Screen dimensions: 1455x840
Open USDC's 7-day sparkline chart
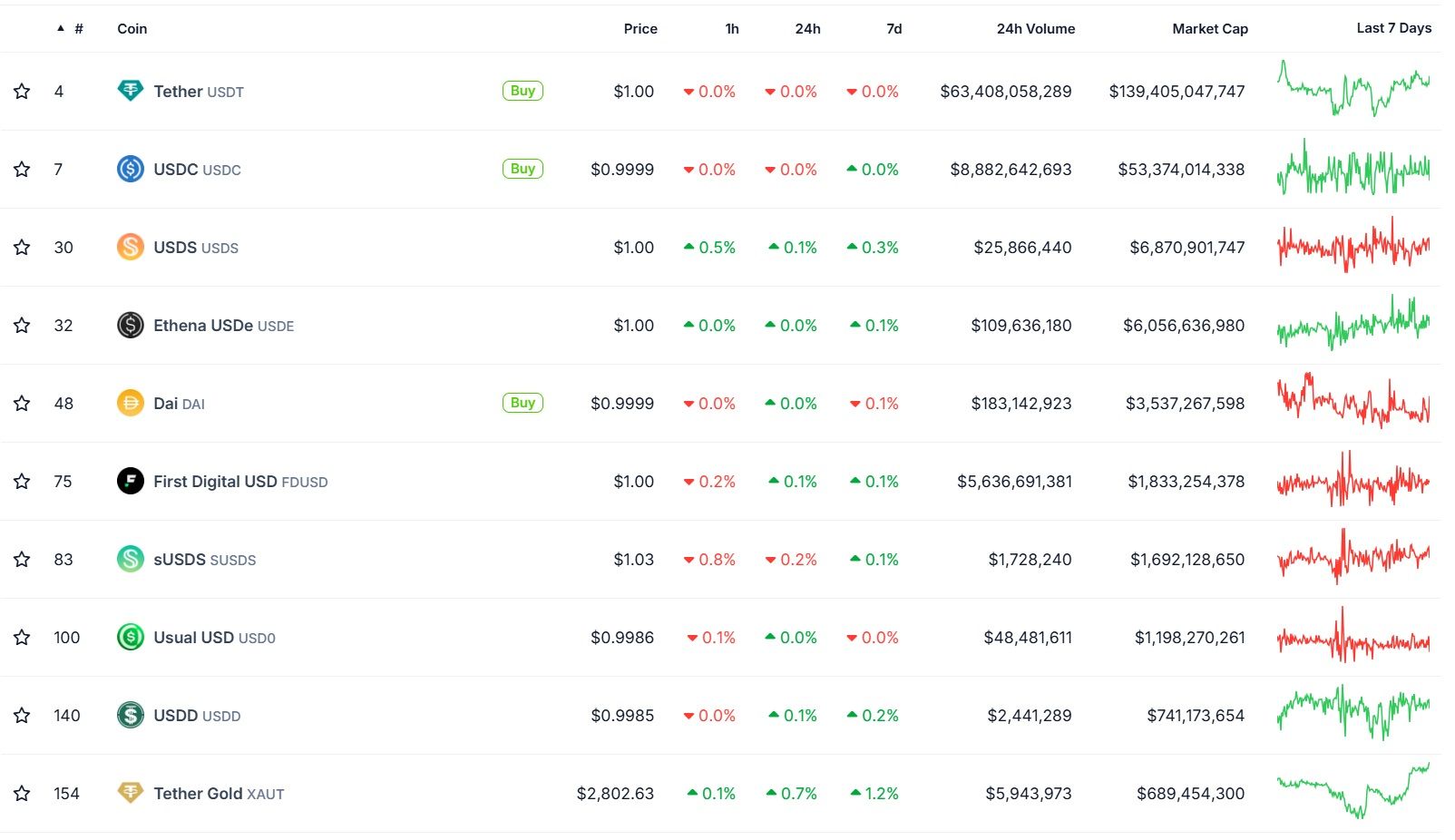click(x=1353, y=168)
